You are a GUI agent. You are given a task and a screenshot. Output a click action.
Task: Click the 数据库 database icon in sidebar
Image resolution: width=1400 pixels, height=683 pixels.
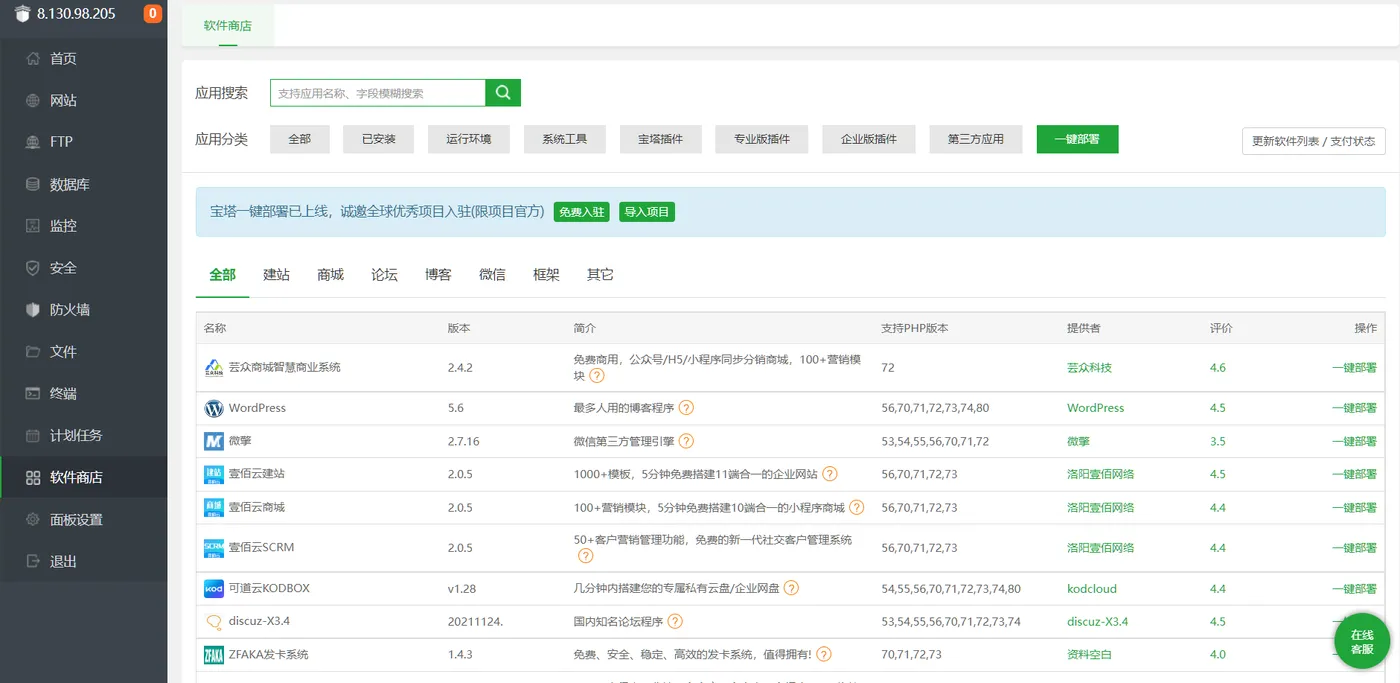33,184
